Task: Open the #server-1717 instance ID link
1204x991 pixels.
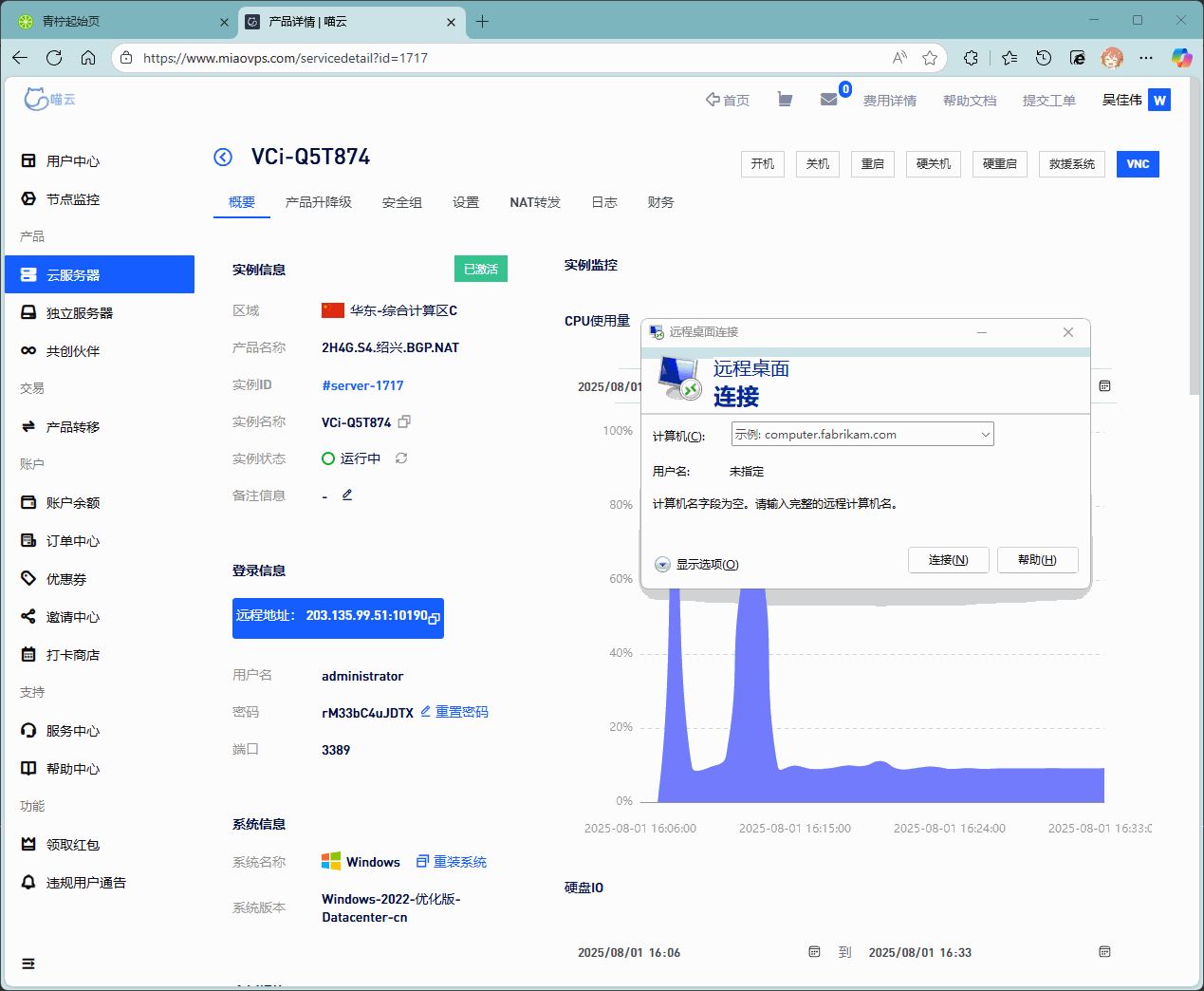Action: point(362,385)
